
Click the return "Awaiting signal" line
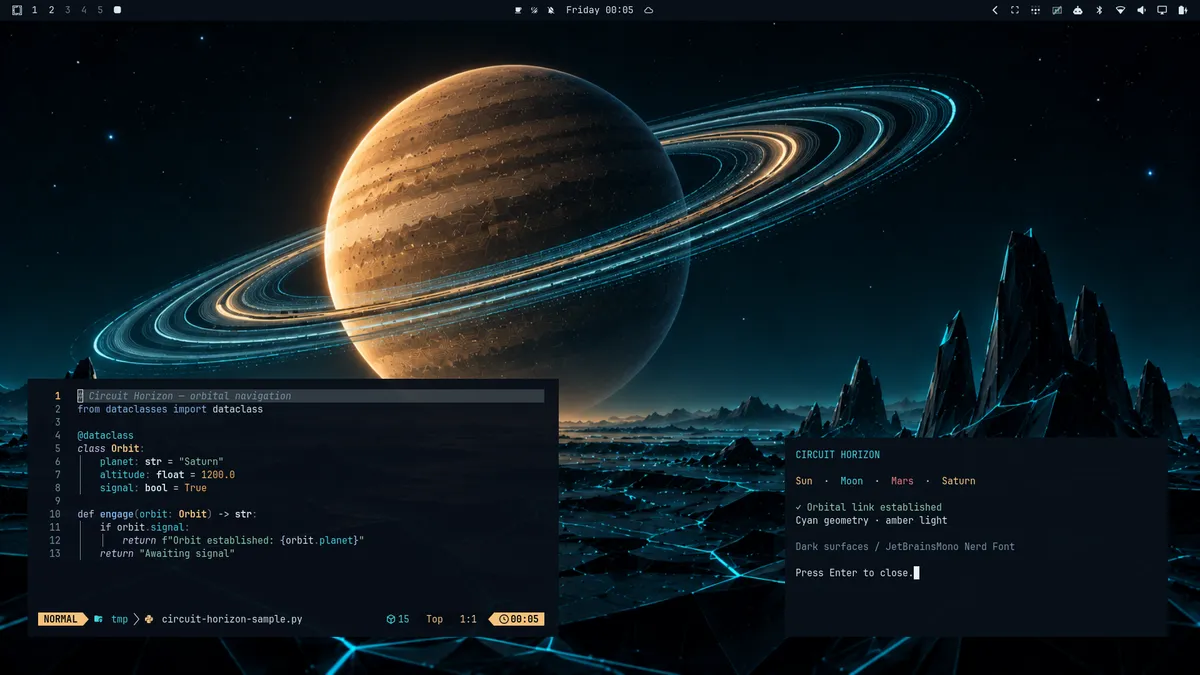click(x=167, y=553)
